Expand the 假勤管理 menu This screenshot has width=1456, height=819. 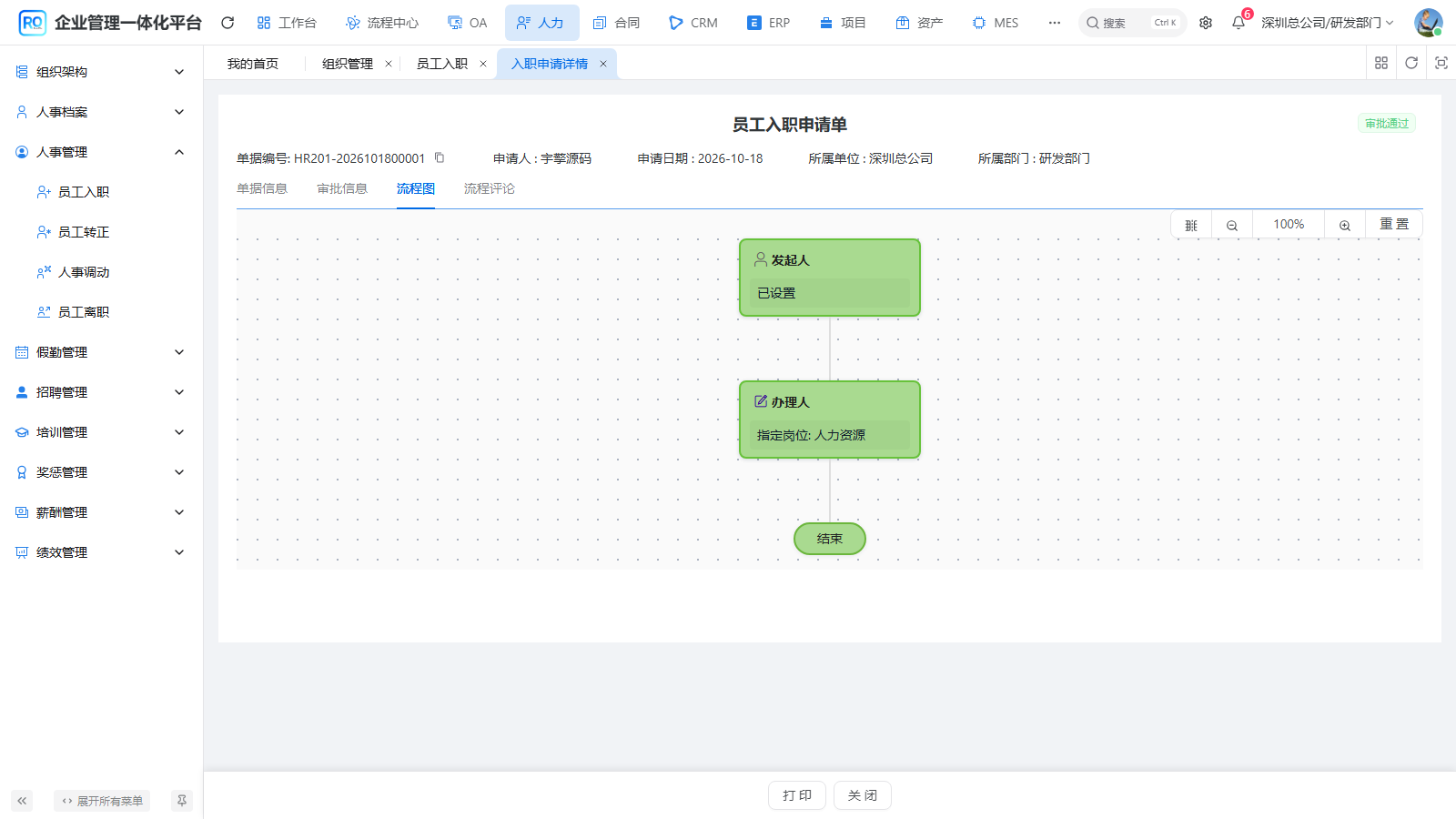pos(101,352)
